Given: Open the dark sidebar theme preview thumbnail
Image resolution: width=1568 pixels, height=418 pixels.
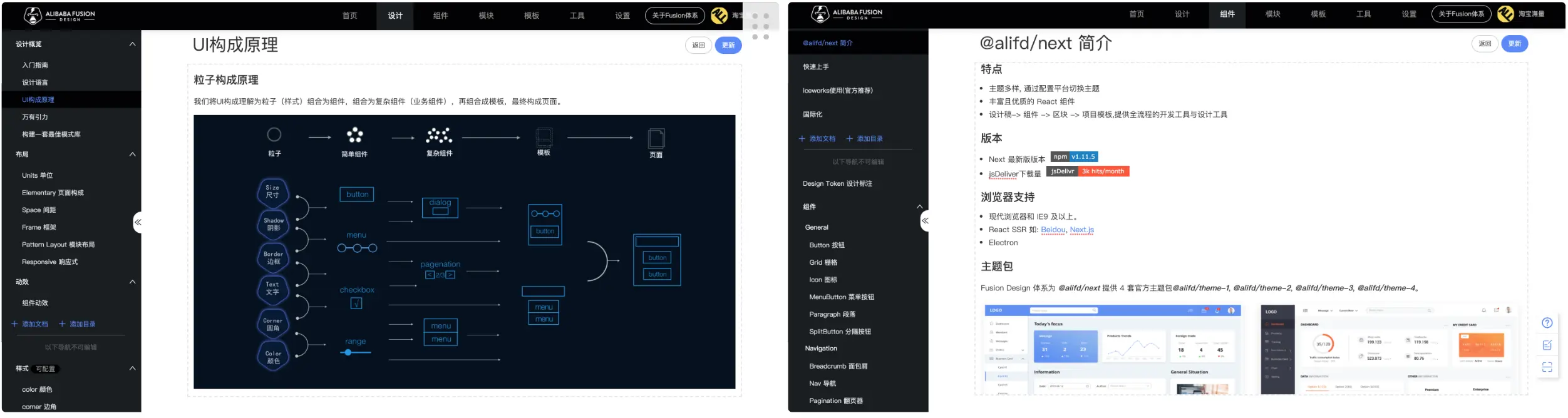Looking at the screenshot, I should (x=1390, y=350).
